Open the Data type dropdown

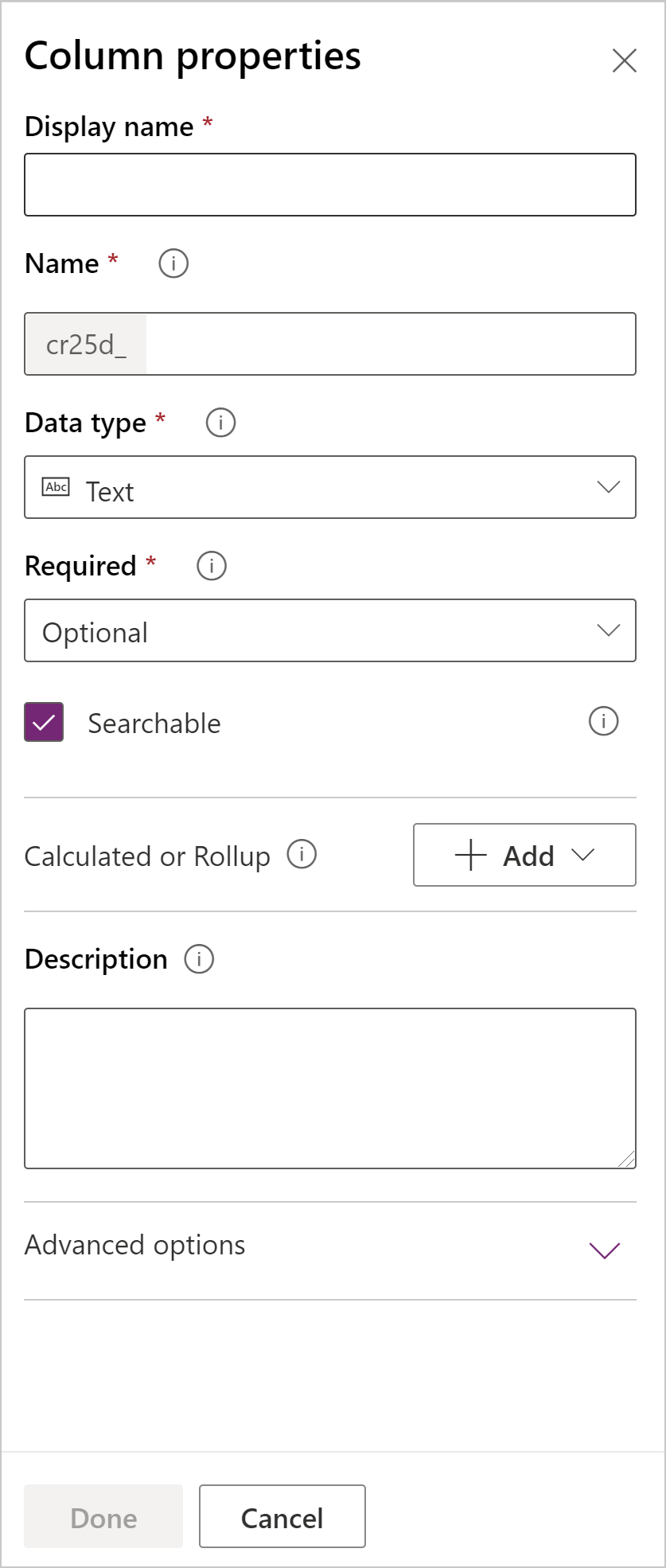tap(330, 487)
